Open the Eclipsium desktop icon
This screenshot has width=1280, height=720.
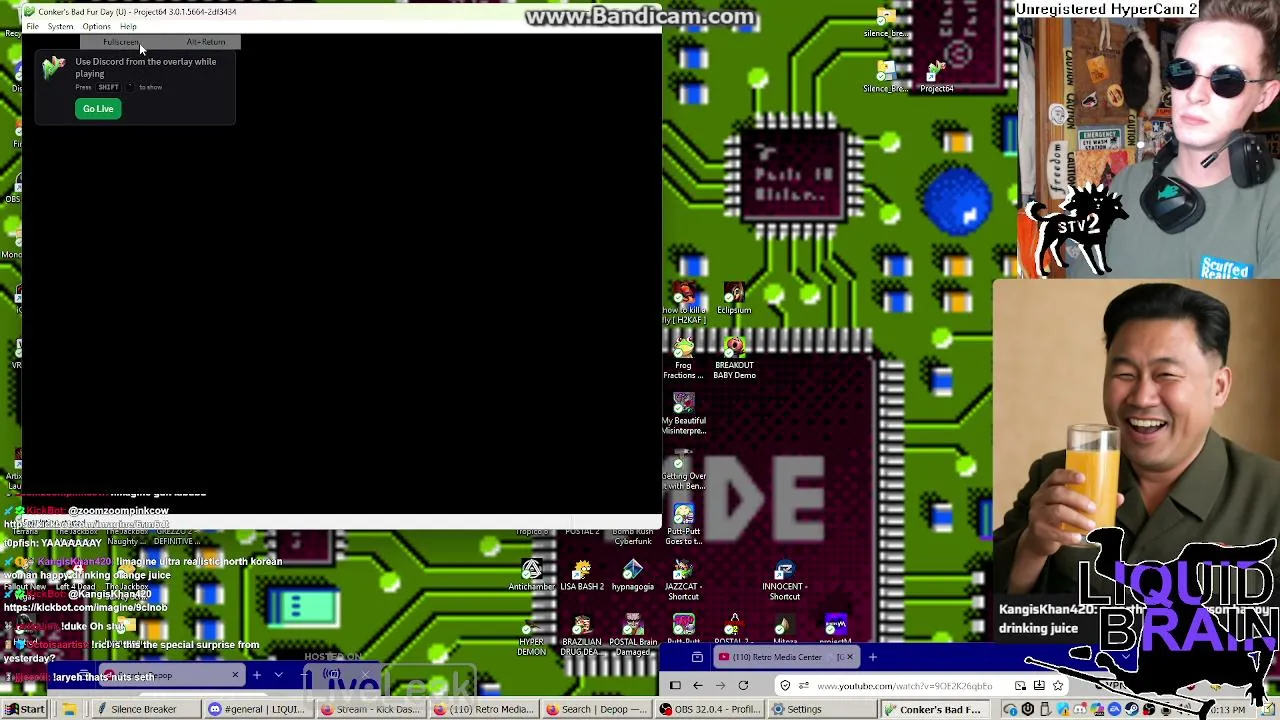pyautogui.click(x=734, y=298)
